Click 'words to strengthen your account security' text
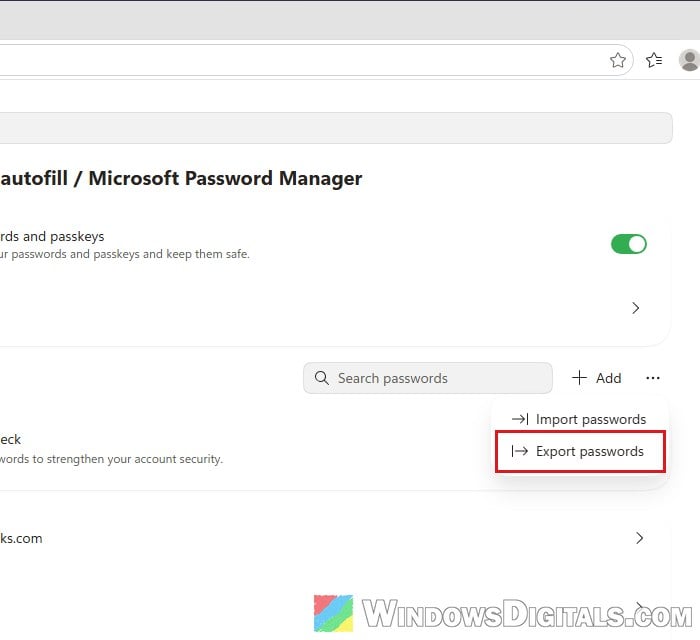The width and height of the screenshot is (700, 640). point(111,459)
